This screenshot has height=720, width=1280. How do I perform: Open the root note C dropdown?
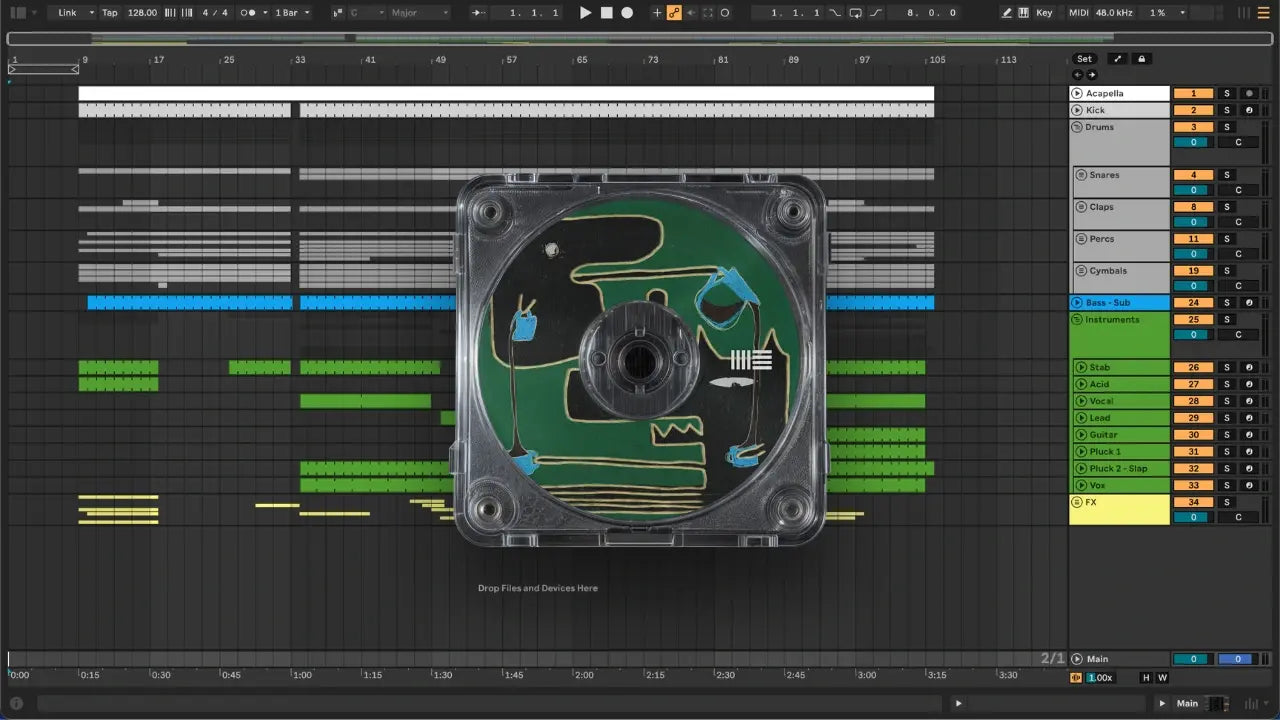pos(366,13)
